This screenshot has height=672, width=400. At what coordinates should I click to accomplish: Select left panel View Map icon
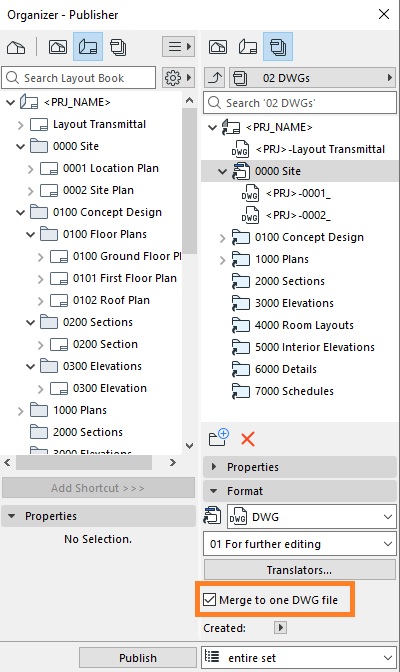tap(58, 47)
